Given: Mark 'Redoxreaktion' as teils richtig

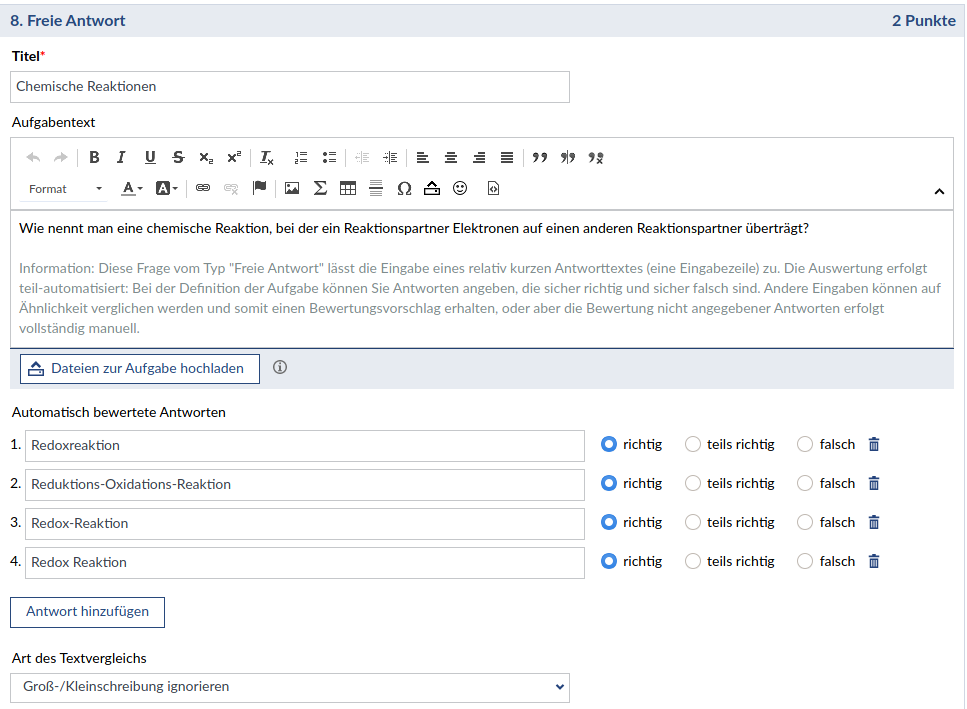Looking at the screenshot, I should (693, 445).
